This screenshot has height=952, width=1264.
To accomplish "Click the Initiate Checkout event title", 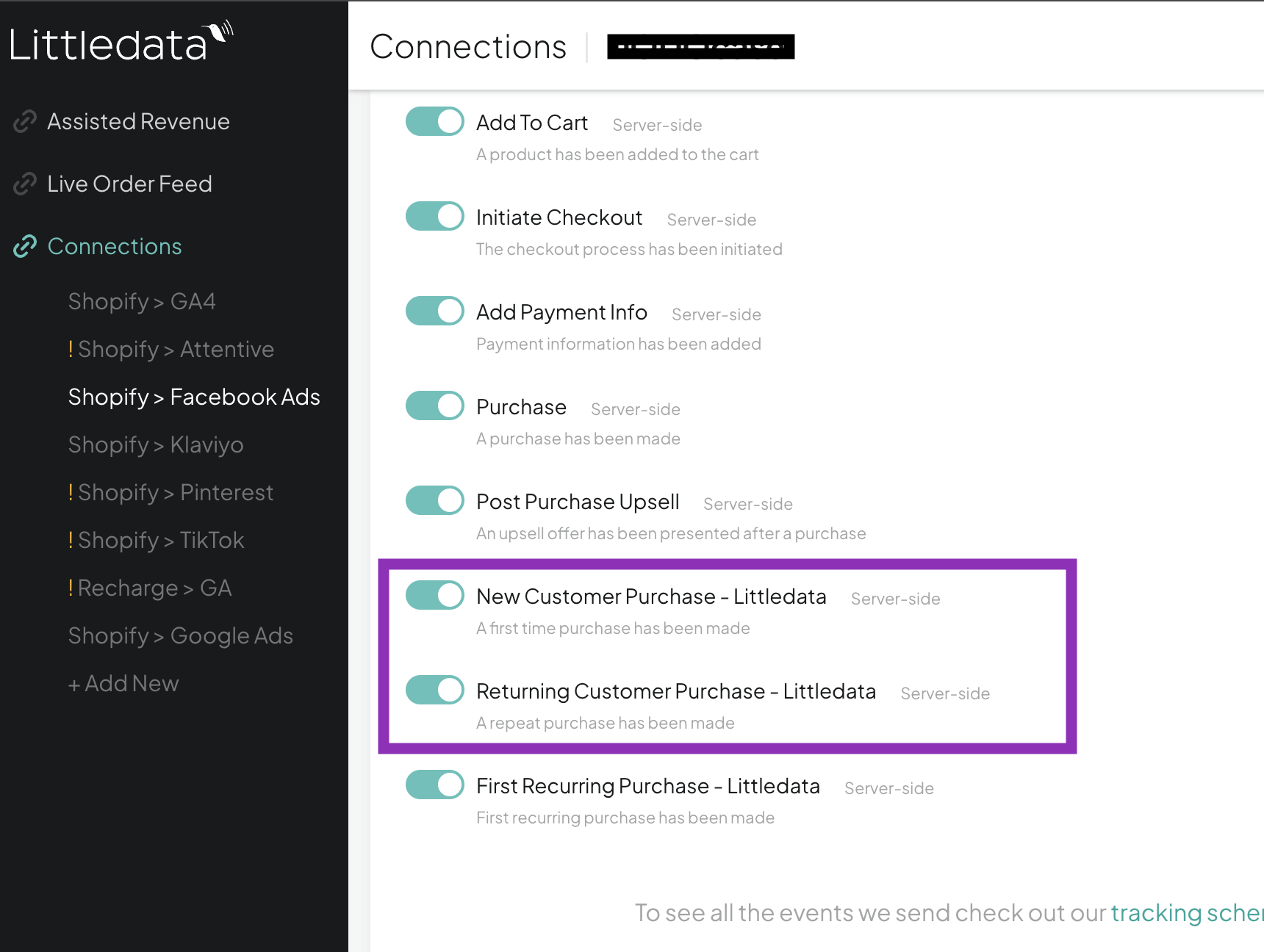I will tap(559, 217).
